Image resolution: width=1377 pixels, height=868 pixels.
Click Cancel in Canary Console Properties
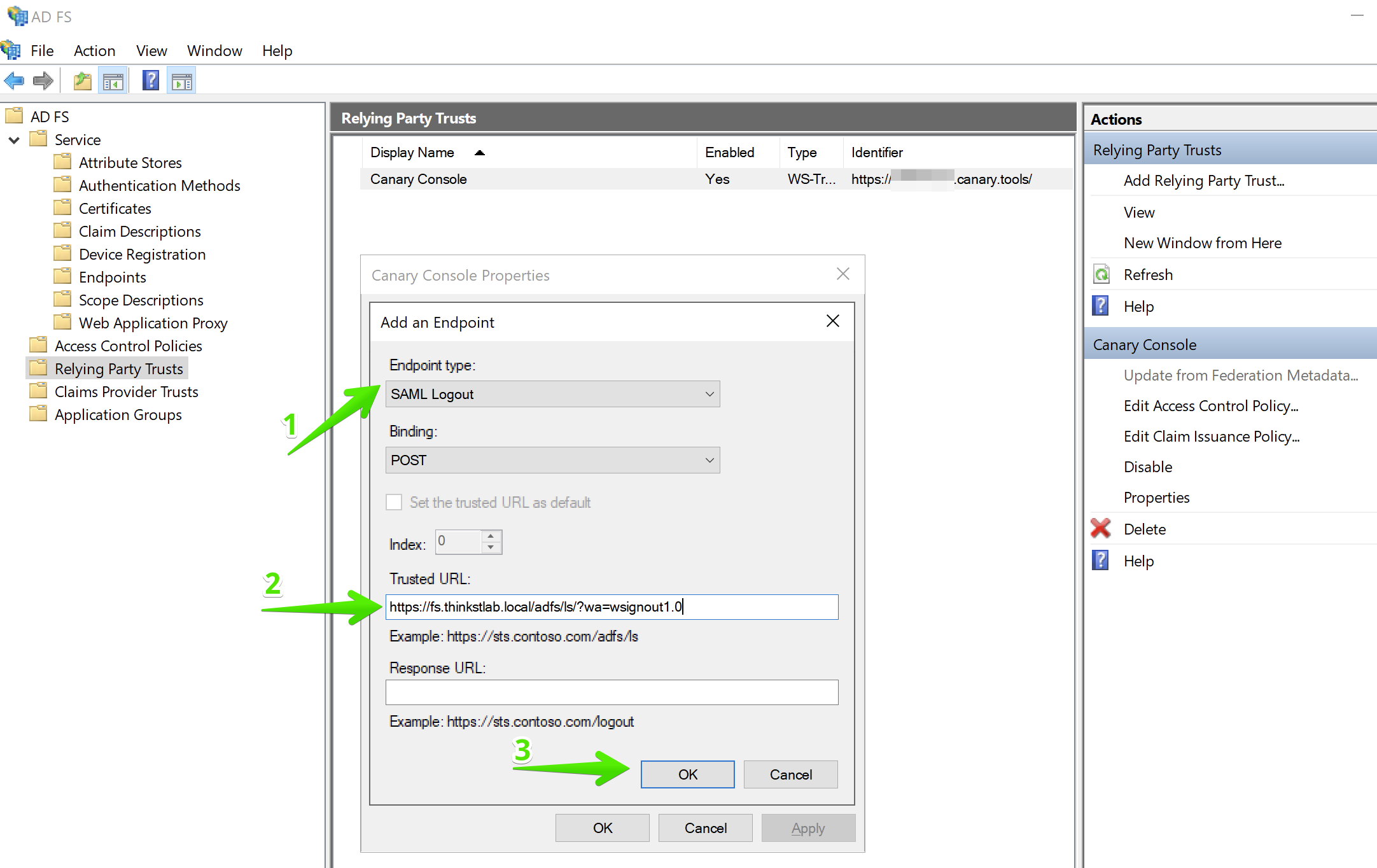coord(705,828)
